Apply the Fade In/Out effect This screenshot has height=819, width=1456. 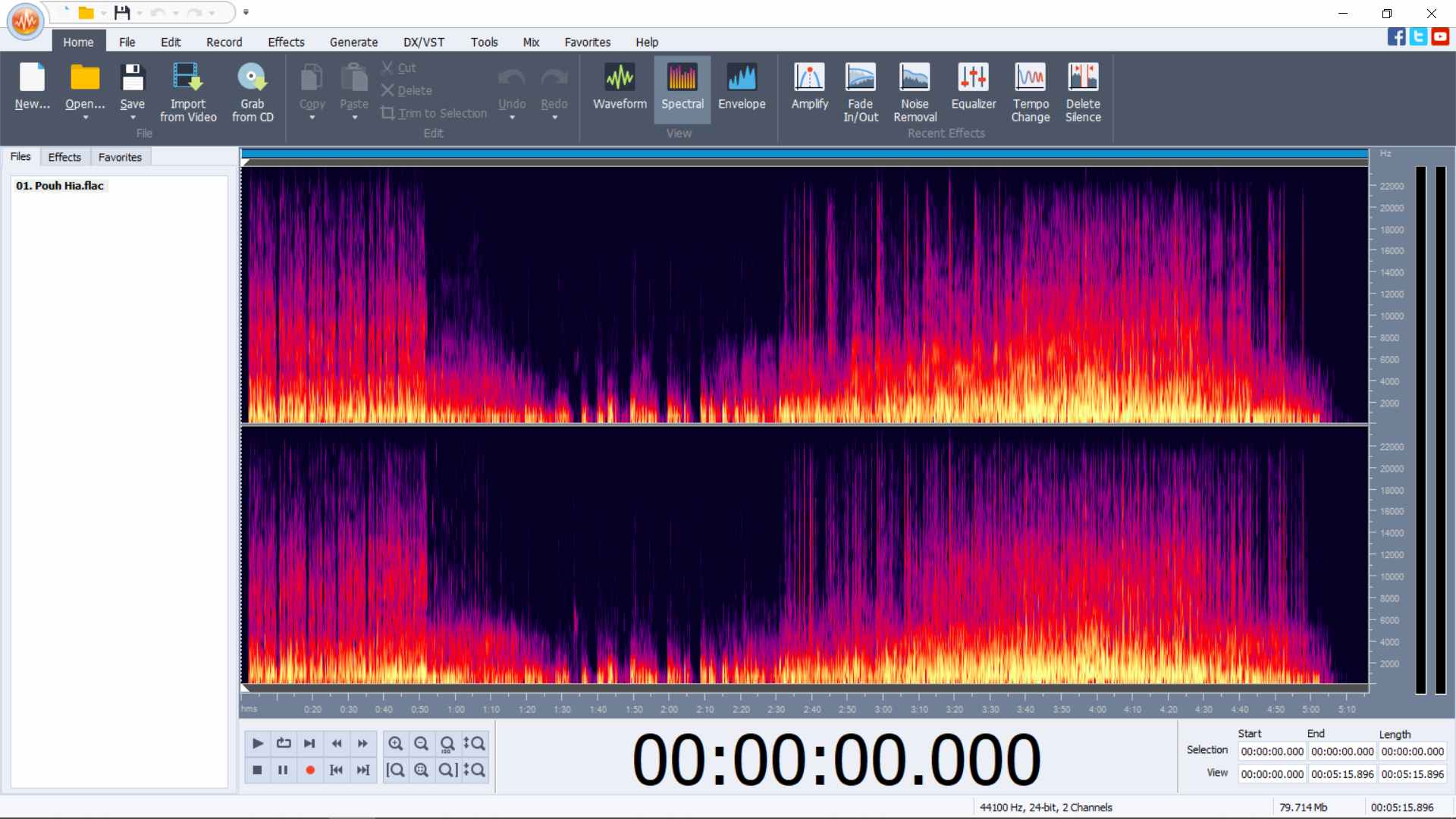click(x=861, y=93)
